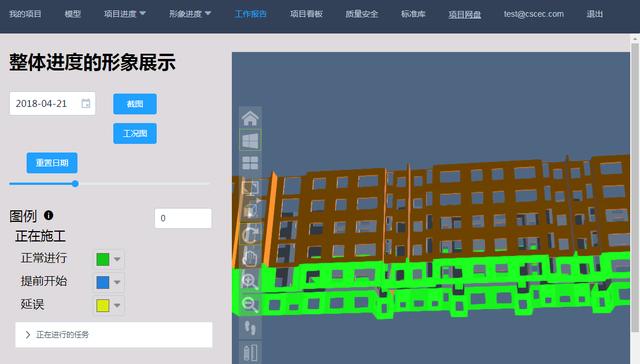Click the zoom in magnifier icon
640x364 pixels.
[250, 281]
